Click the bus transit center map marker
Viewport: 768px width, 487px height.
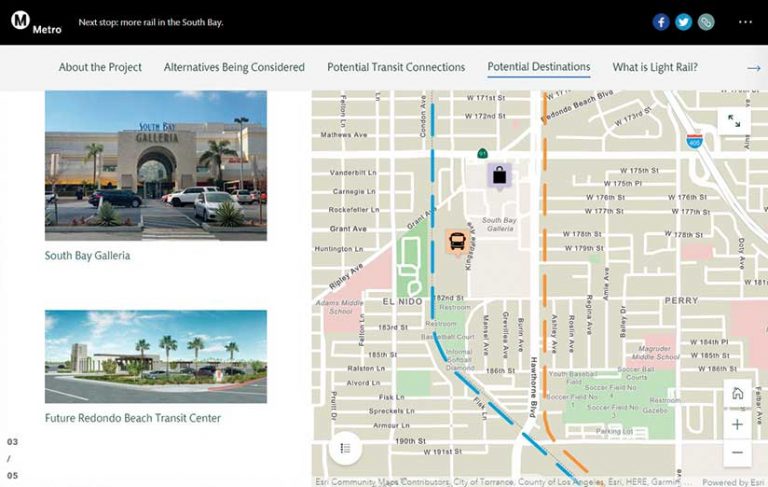457,242
